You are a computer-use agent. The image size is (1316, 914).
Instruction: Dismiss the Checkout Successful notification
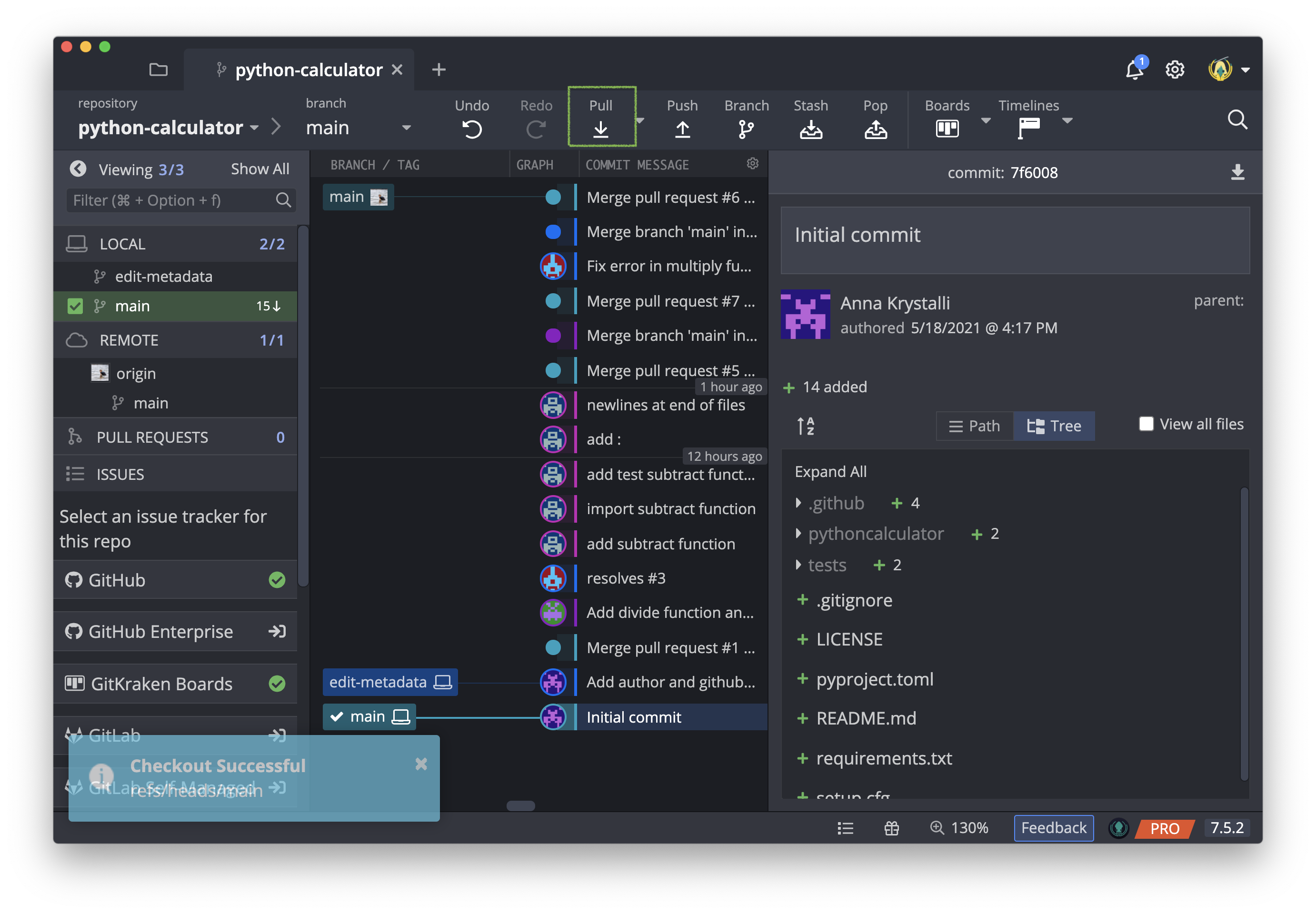point(421,764)
